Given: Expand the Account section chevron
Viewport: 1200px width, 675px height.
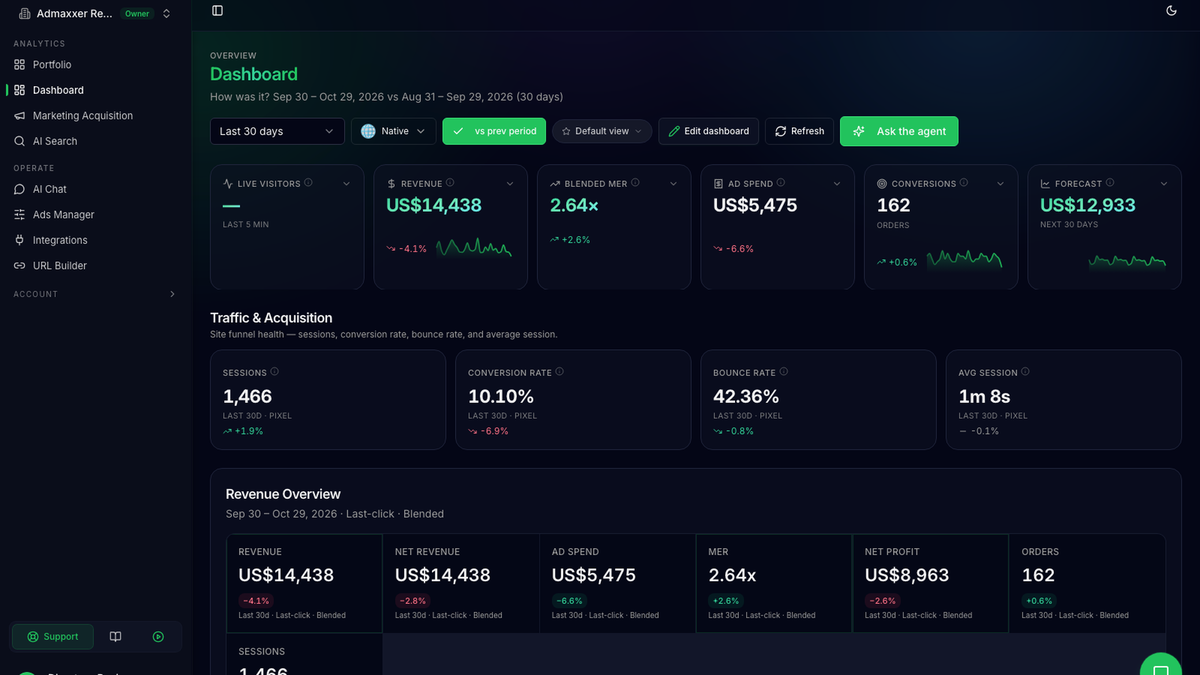Looking at the screenshot, I should (x=172, y=294).
